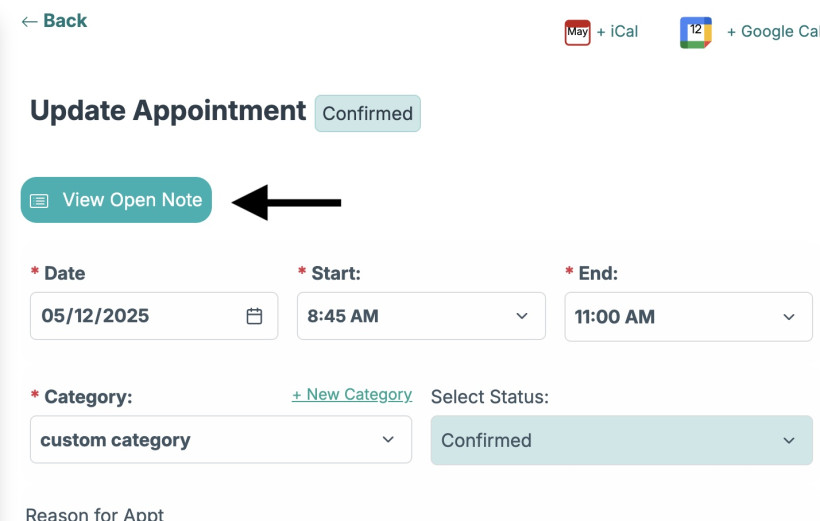This screenshot has height=521, width=820.
Task: Click the chevron arrow in Start field
Action: coord(522,316)
